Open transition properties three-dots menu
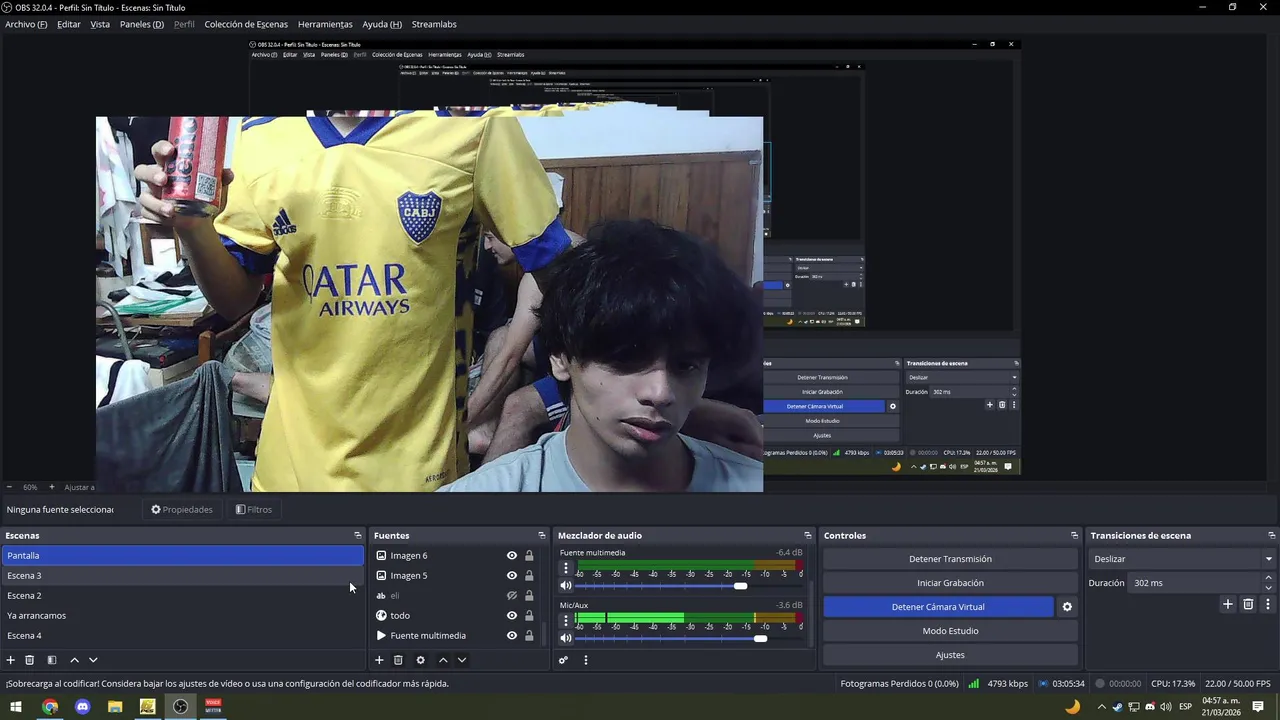Image resolution: width=1280 pixels, height=720 pixels. pos(1268,604)
